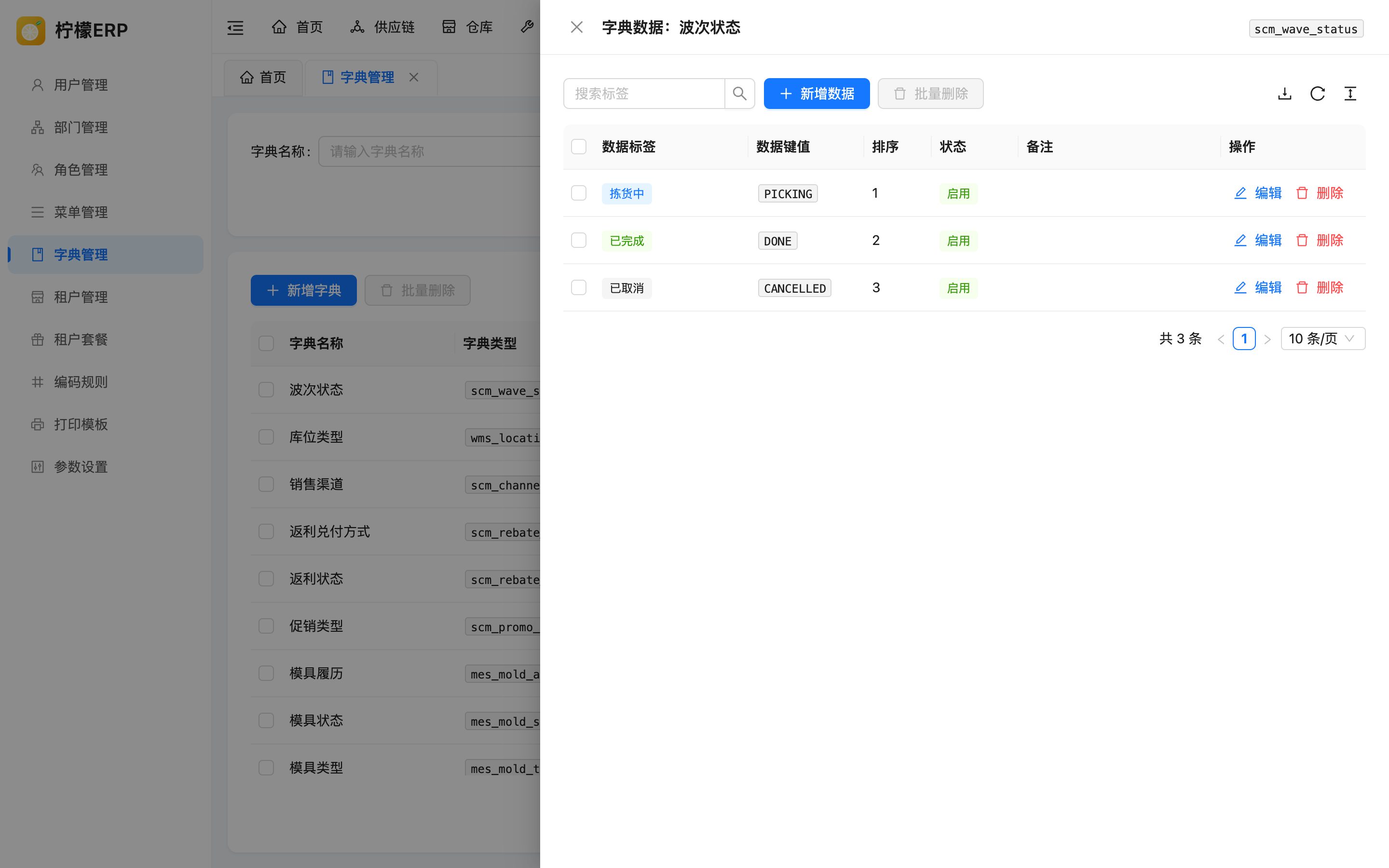Select page 1 in pagination
The image size is (1389, 868).
(x=1244, y=339)
